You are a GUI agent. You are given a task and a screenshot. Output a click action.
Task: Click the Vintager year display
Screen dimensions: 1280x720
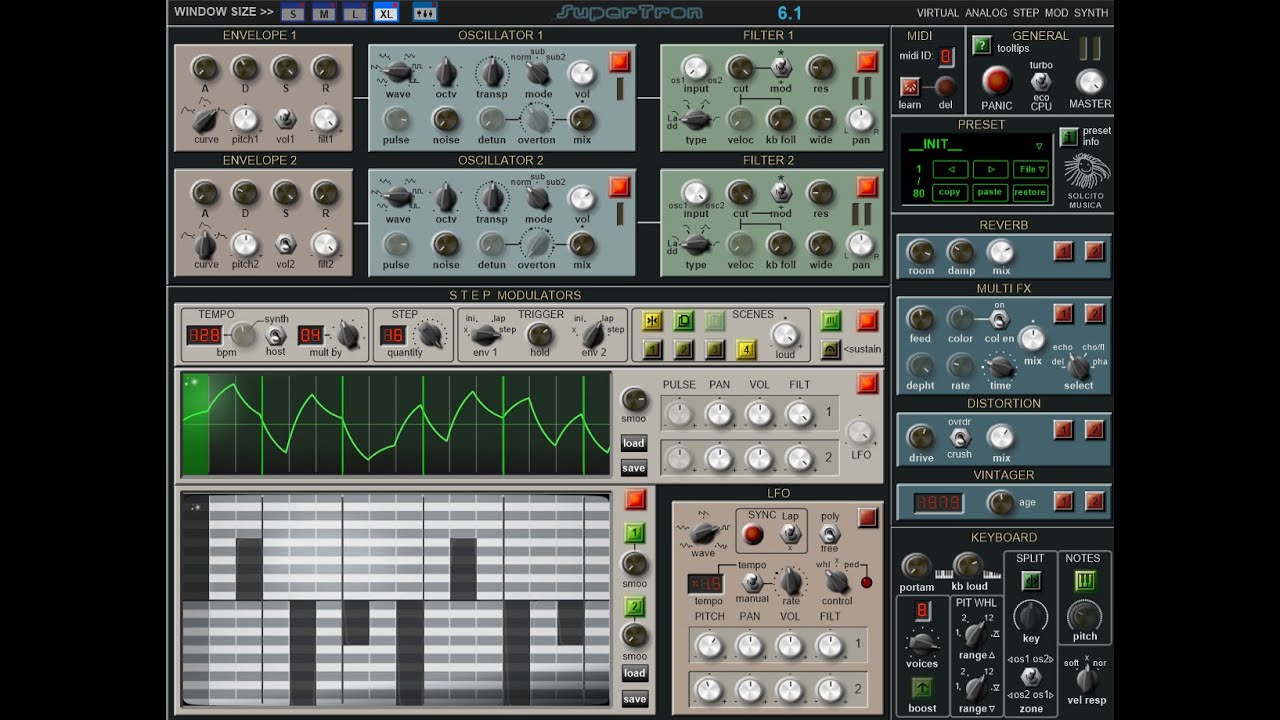(x=939, y=502)
